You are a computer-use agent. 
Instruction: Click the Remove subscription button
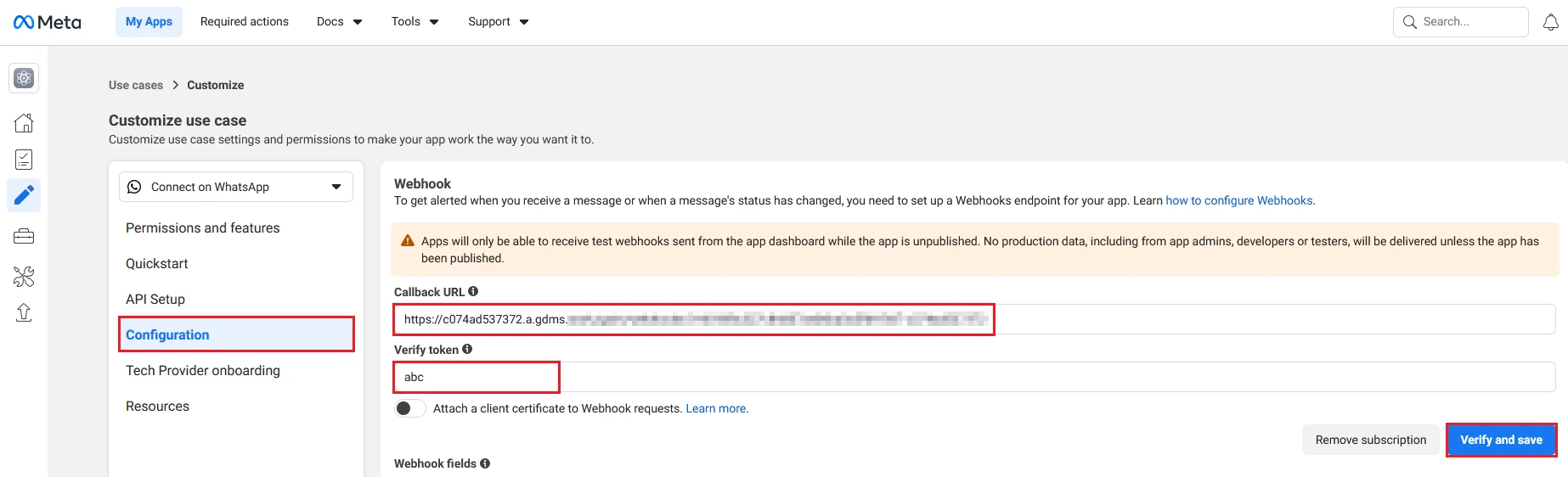click(x=1370, y=440)
